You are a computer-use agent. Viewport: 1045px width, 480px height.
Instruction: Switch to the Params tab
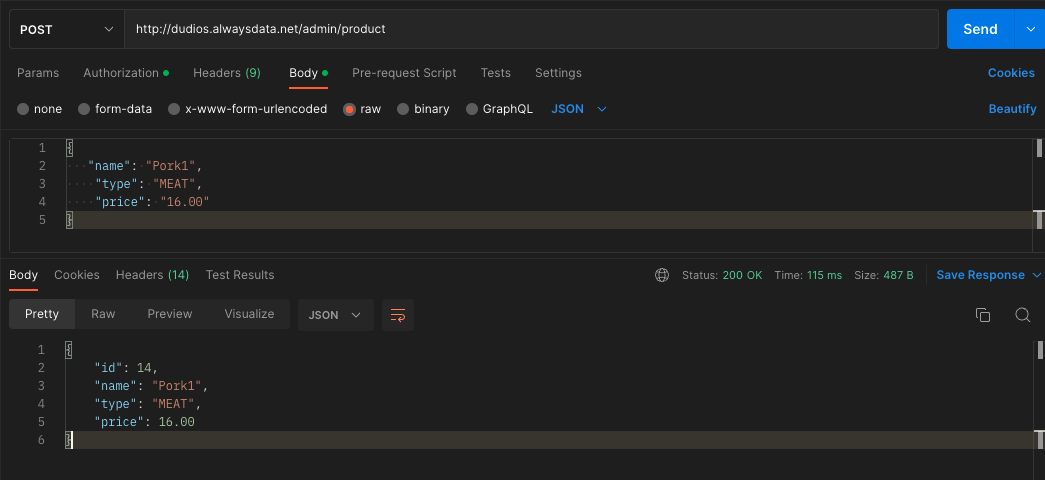click(x=38, y=73)
